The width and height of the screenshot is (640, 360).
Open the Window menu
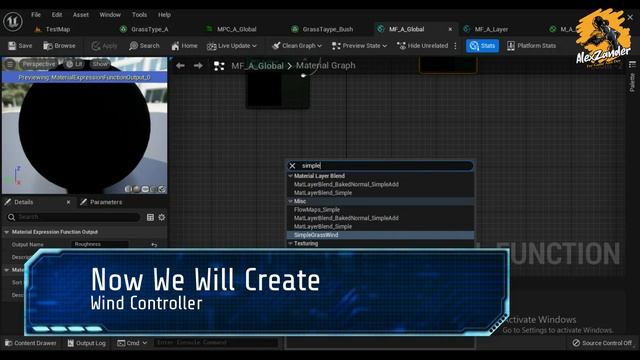110,15
